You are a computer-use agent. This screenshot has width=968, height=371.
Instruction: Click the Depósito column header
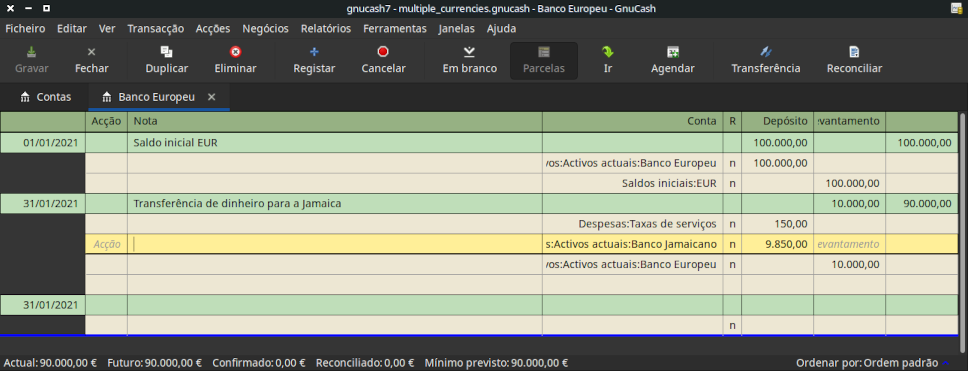(777, 122)
